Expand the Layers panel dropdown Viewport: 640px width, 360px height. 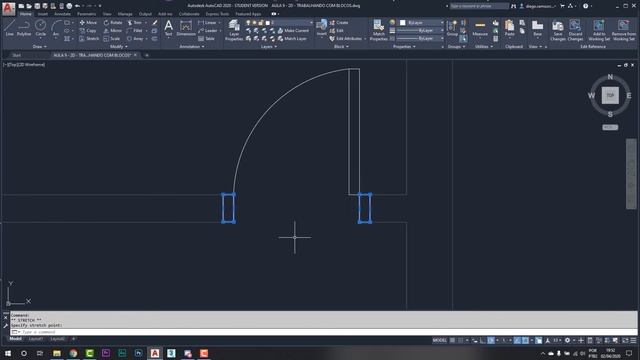(269, 47)
